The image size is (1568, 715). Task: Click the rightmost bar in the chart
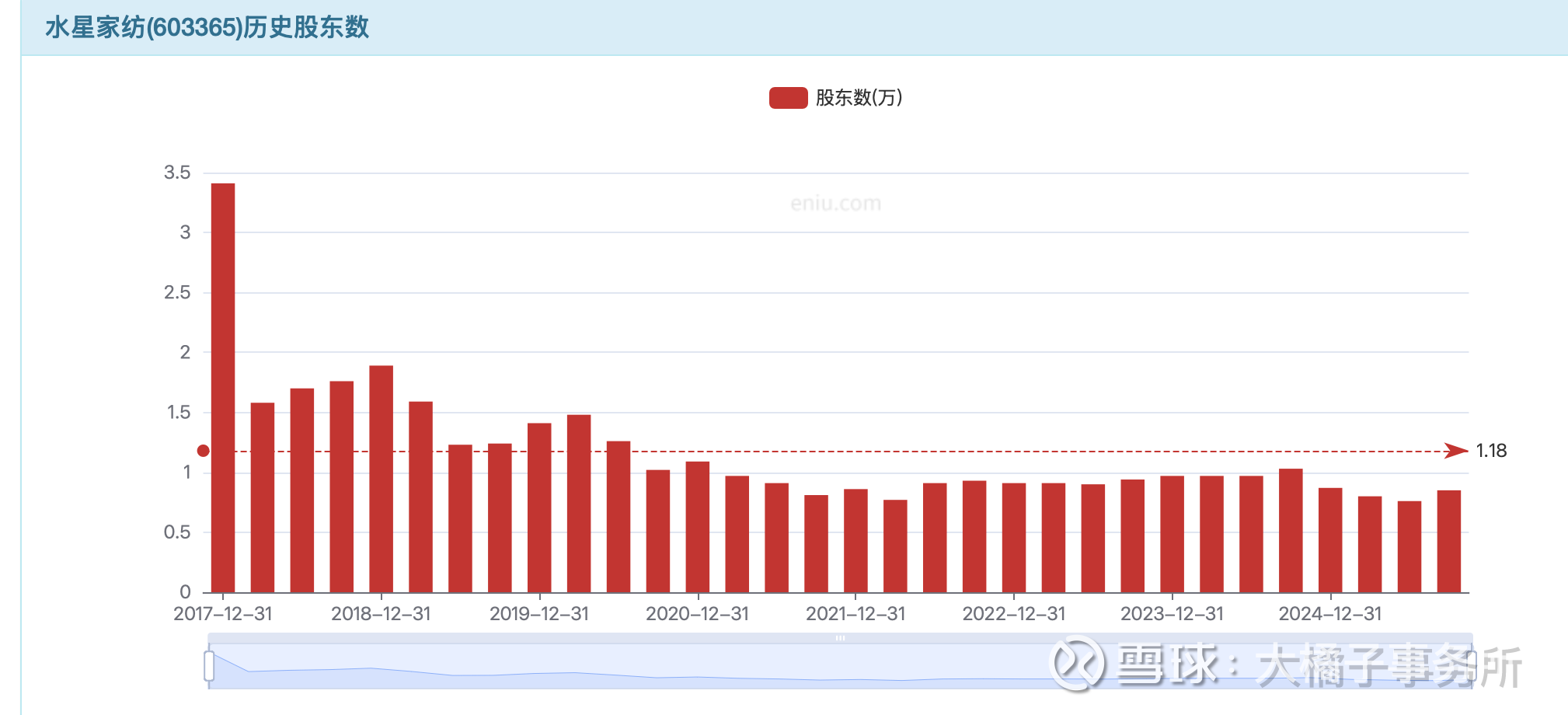point(1449,542)
